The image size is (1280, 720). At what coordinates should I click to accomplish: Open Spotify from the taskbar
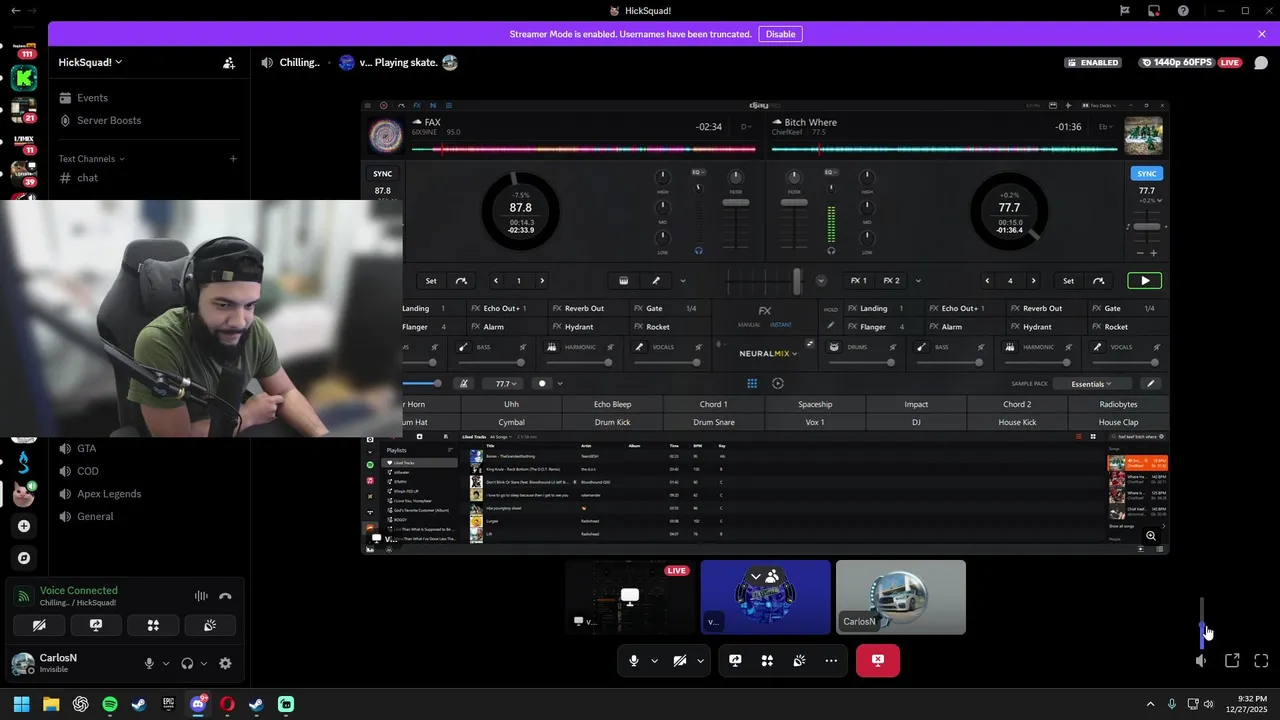click(110, 704)
